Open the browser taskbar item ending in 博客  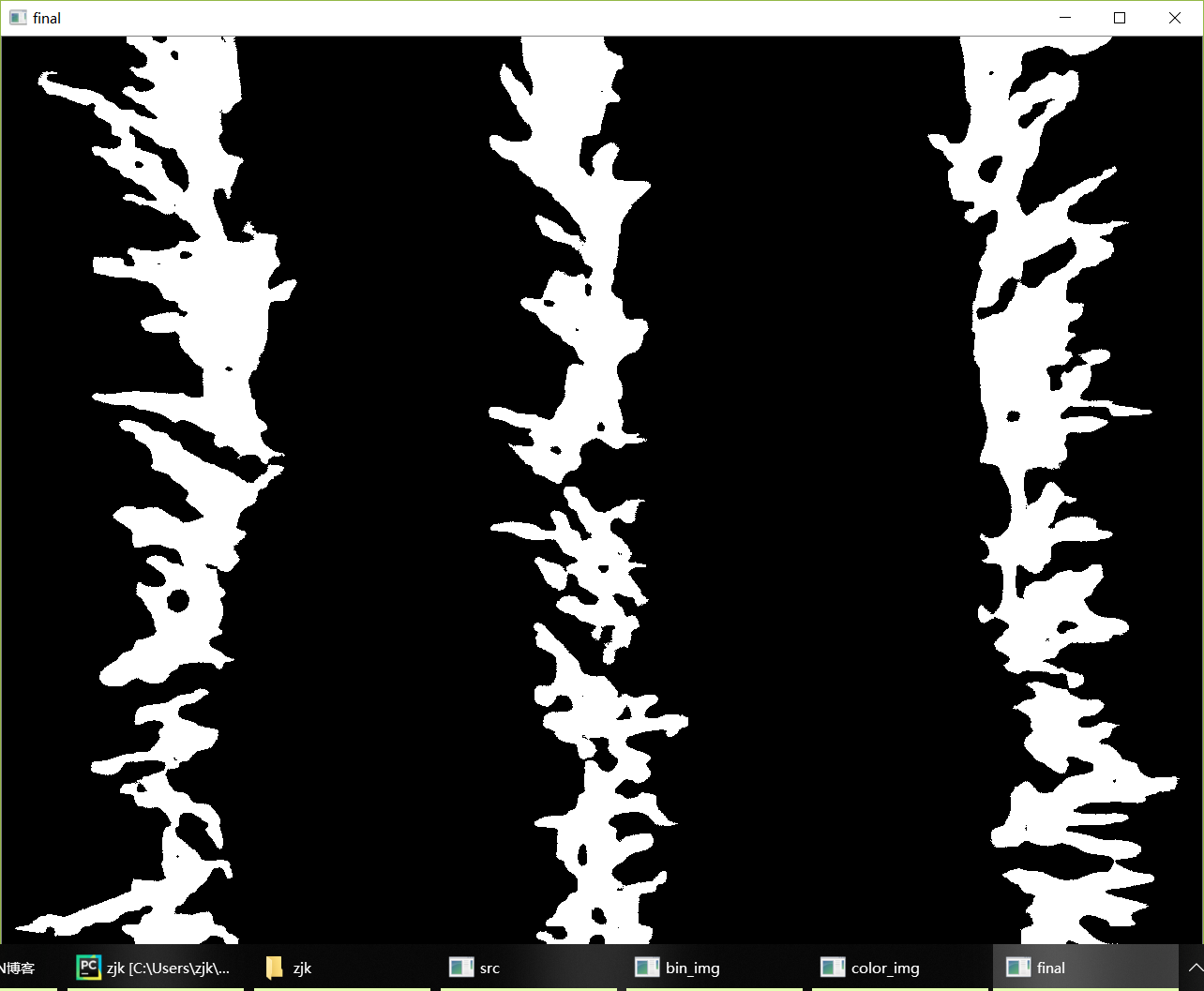click(28, 968)
